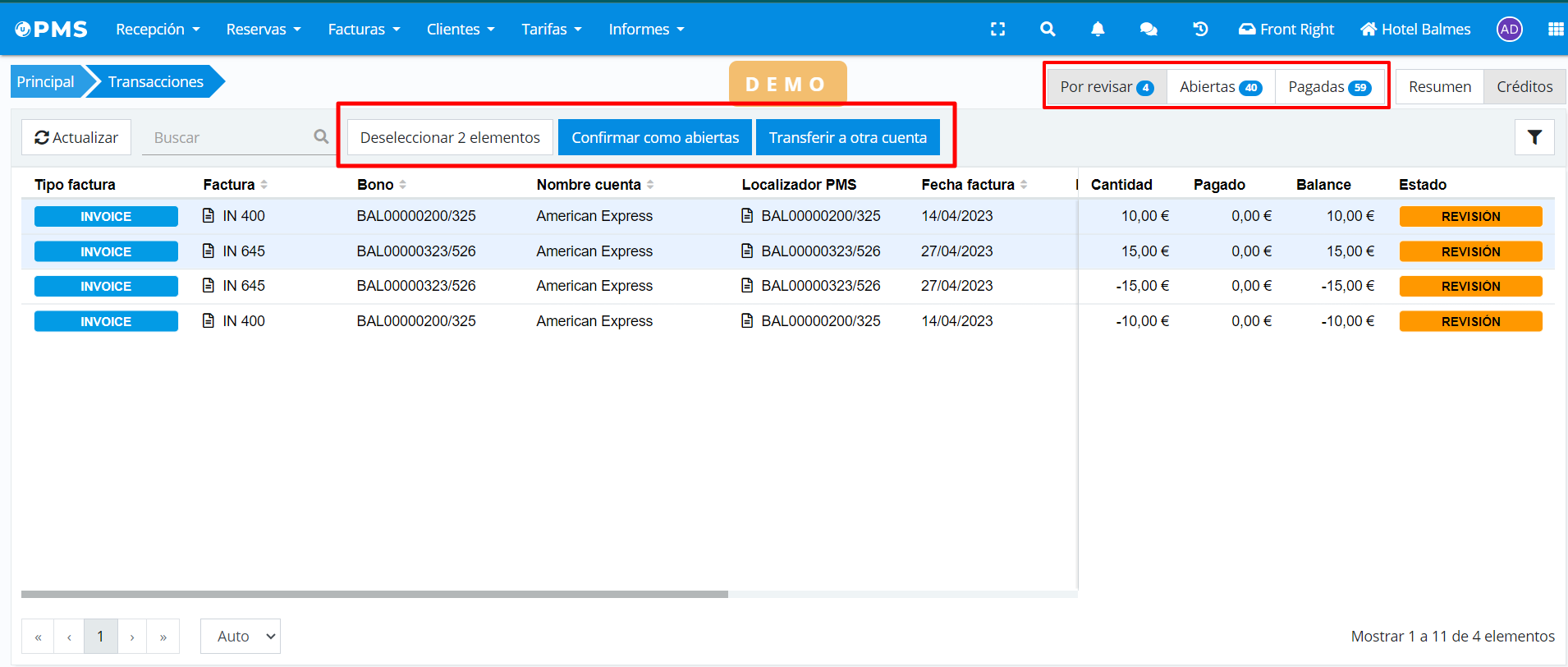This screenshot has width=1568, height=667.
Task: Expand the Recepción menu
Action: (x=158, y=30)
